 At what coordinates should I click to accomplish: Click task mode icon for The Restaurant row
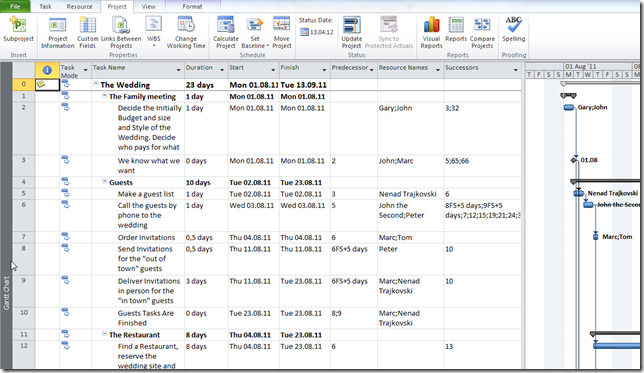pos(65,334)
